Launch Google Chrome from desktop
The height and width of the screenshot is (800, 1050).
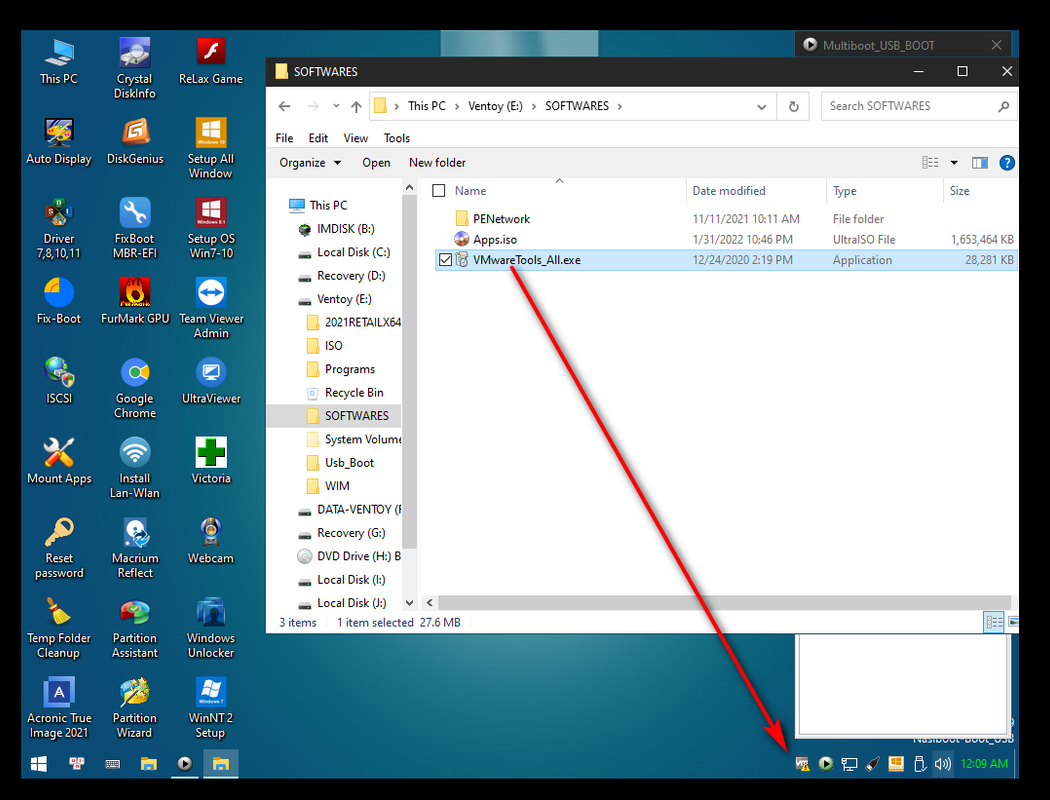click(x=135, y=388)
